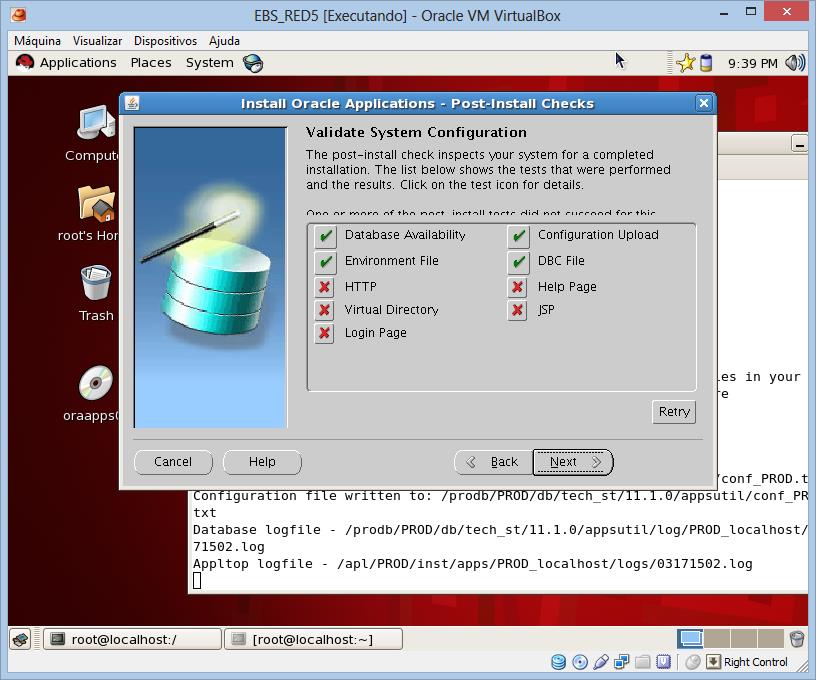The height and width of the screenshot is (680, 816).
Task: Click the DBC File passed check icon
Action: (518, 262)
